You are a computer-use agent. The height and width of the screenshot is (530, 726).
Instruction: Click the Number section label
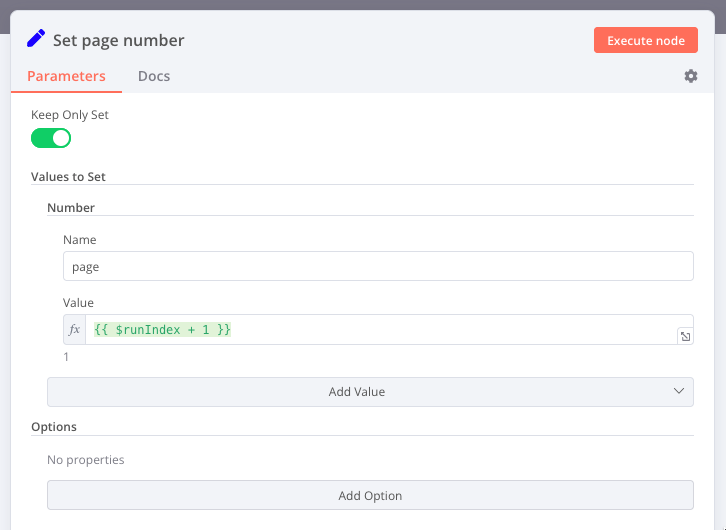(71, 208)
